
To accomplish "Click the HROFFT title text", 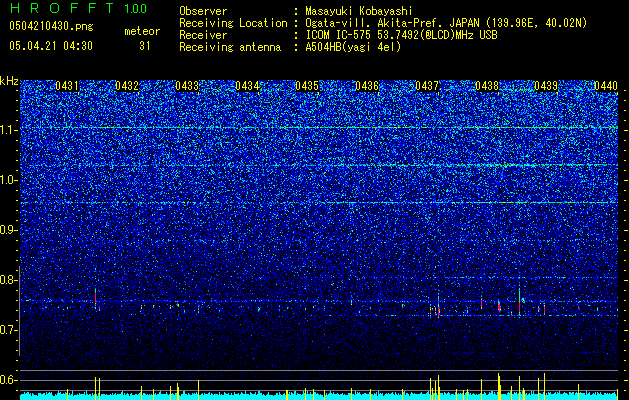I will pos(62,8).
